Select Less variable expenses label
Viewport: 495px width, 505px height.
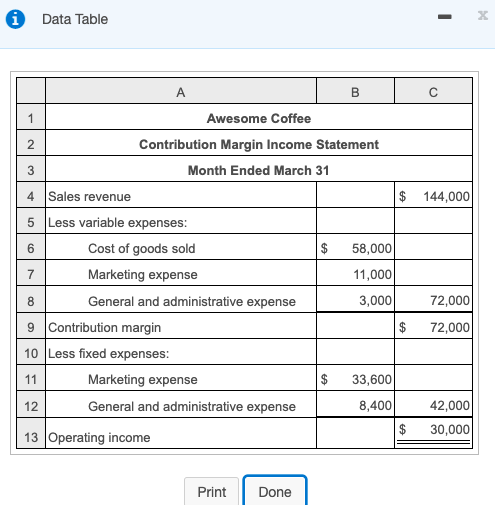click(x=118, y=222)
